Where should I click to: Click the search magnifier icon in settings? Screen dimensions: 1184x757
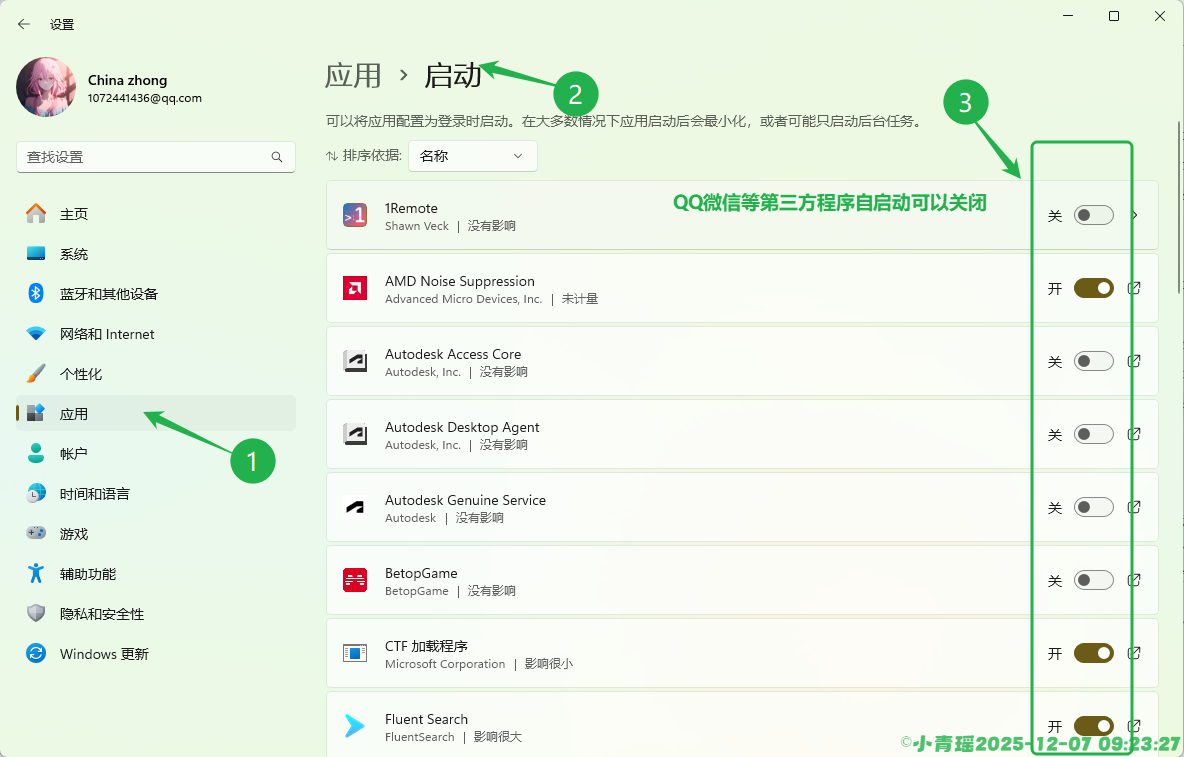[x=277, y=157]
